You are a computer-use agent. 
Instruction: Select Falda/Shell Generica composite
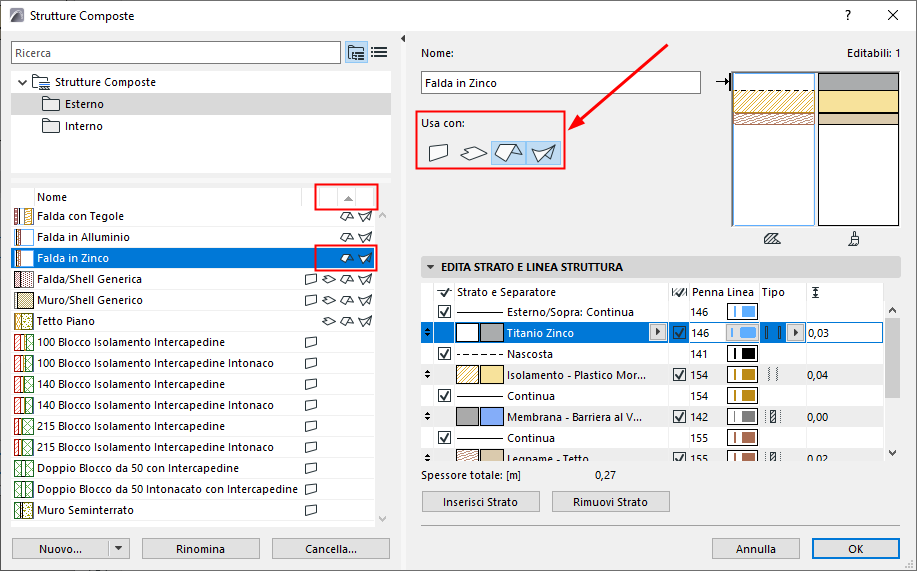click(x=193, y=279)
